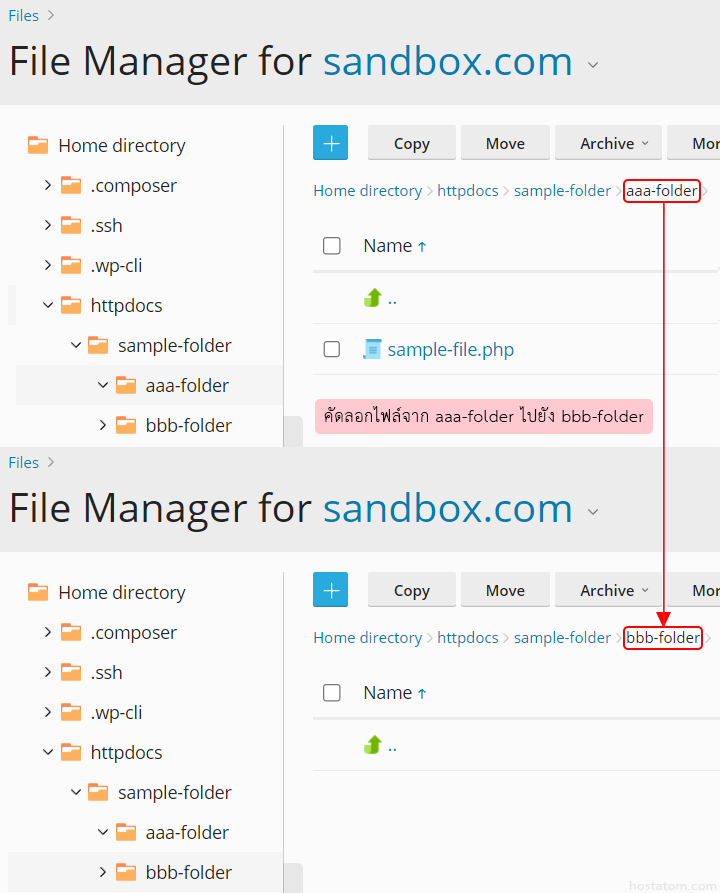
Task: Check the box next to sample-file.php
Action: (332, 349)
